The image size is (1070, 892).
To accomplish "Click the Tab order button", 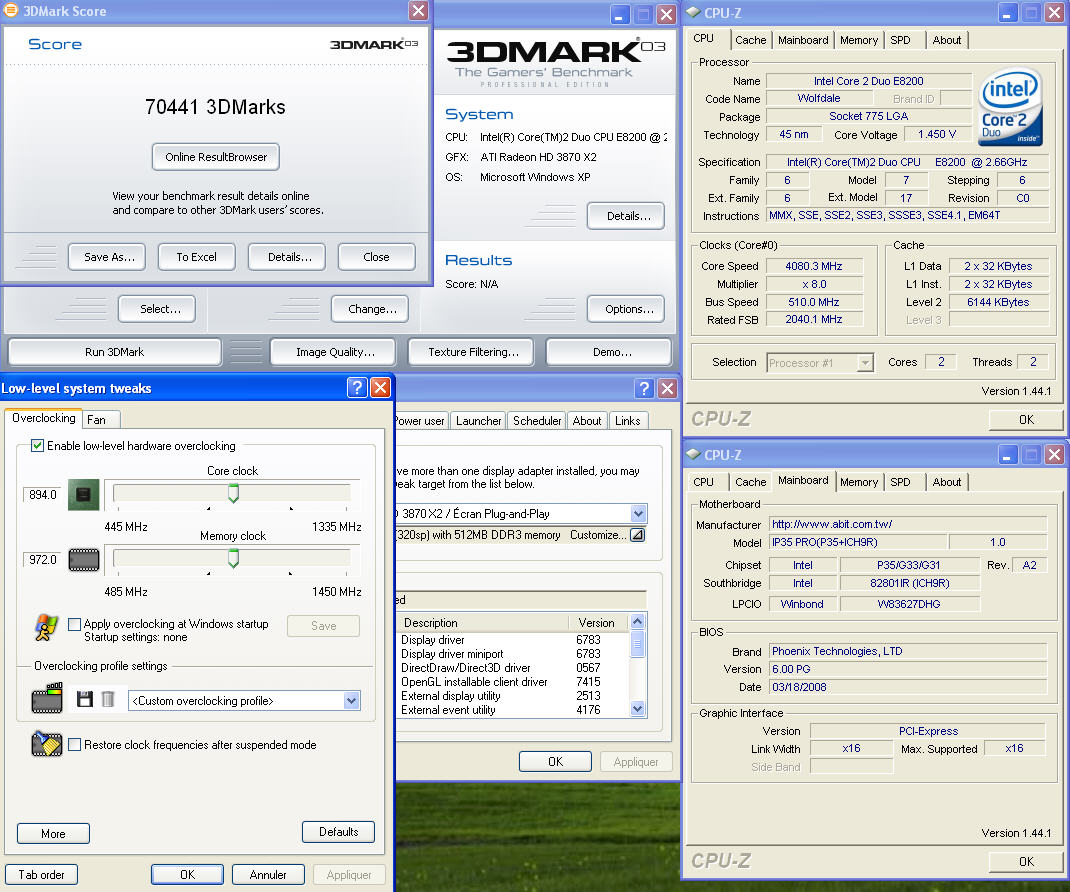I will [41, 874].
